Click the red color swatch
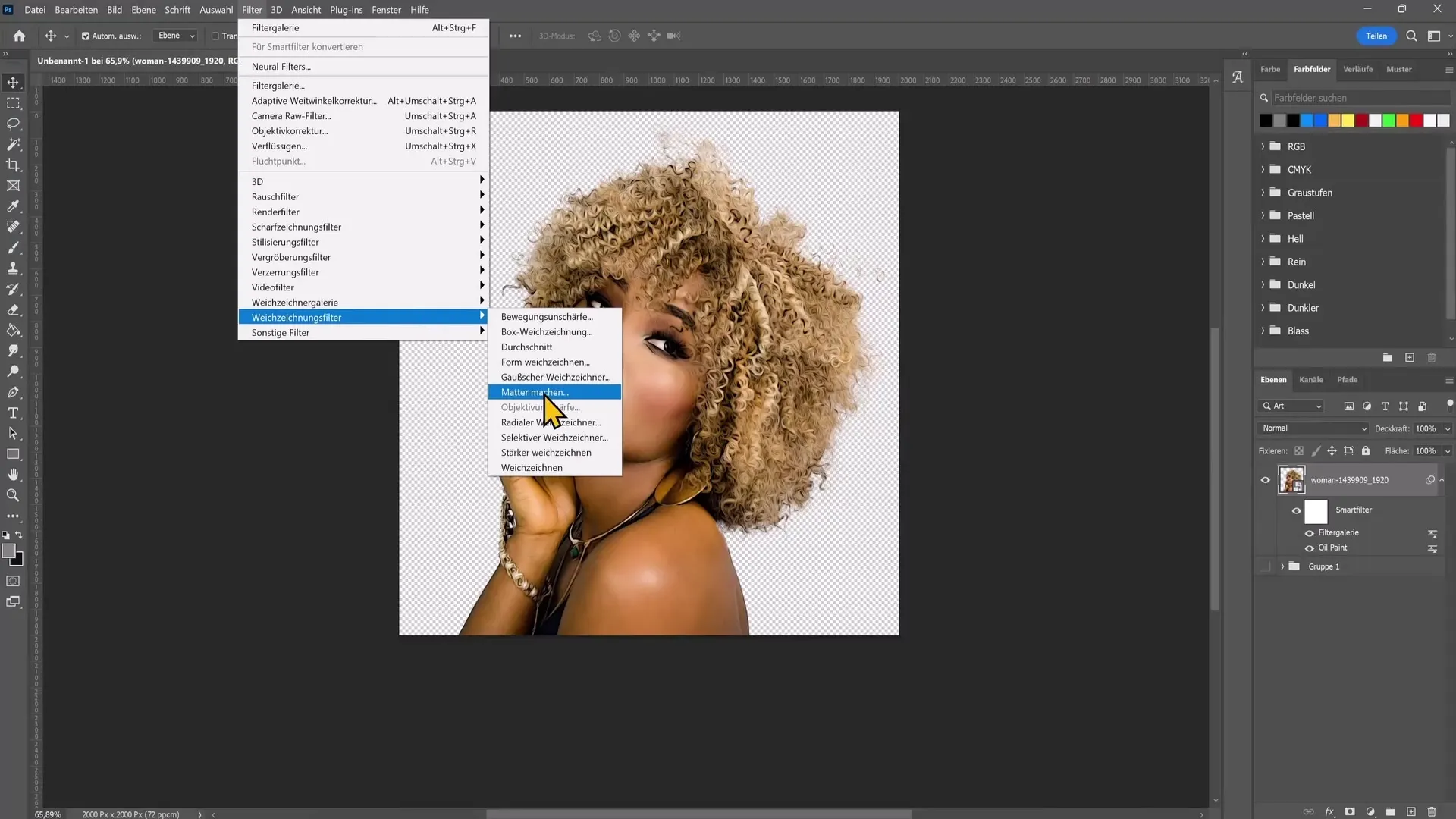 1416,121
